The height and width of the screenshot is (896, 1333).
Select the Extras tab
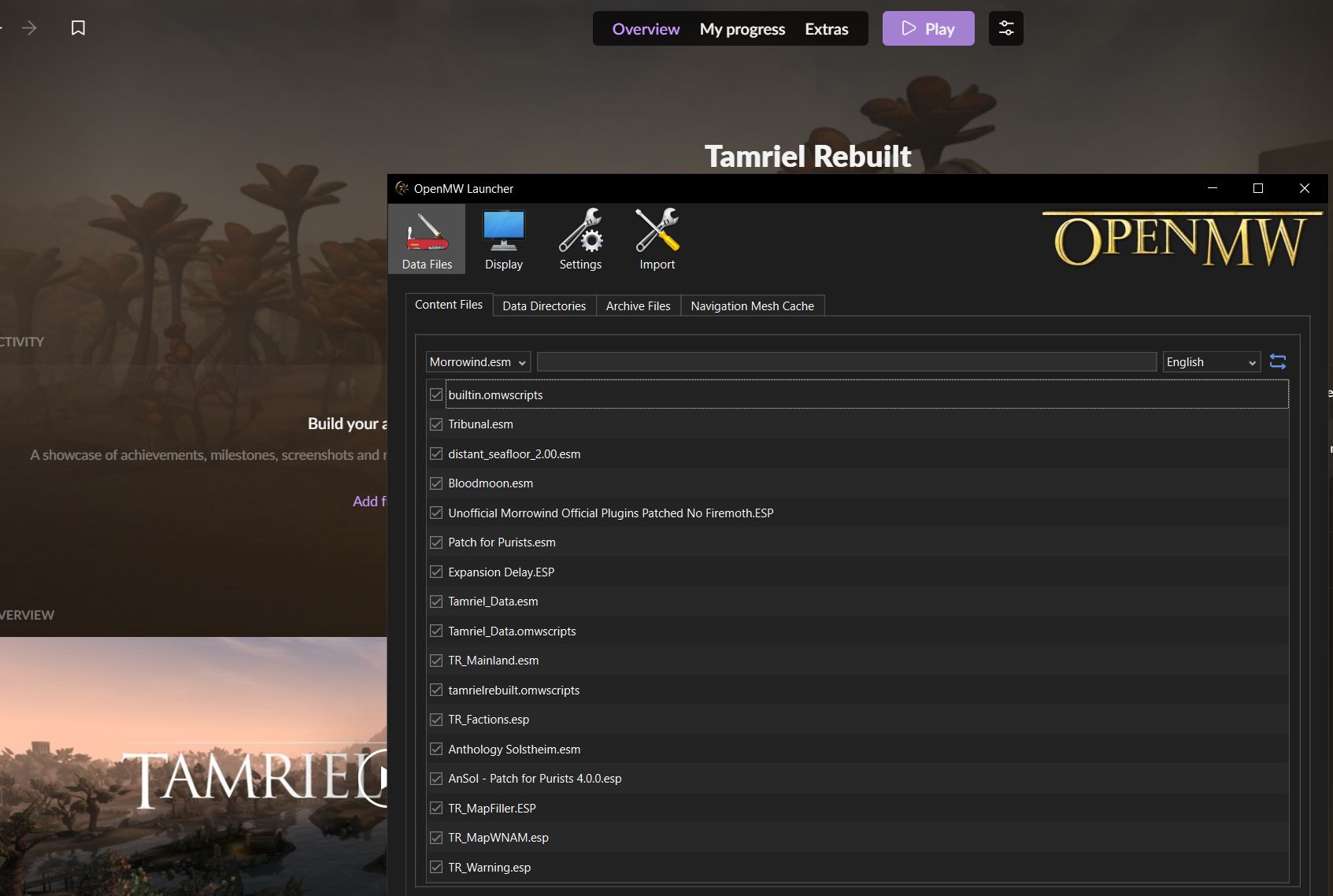pyautogui.click(x=827, y=29)
